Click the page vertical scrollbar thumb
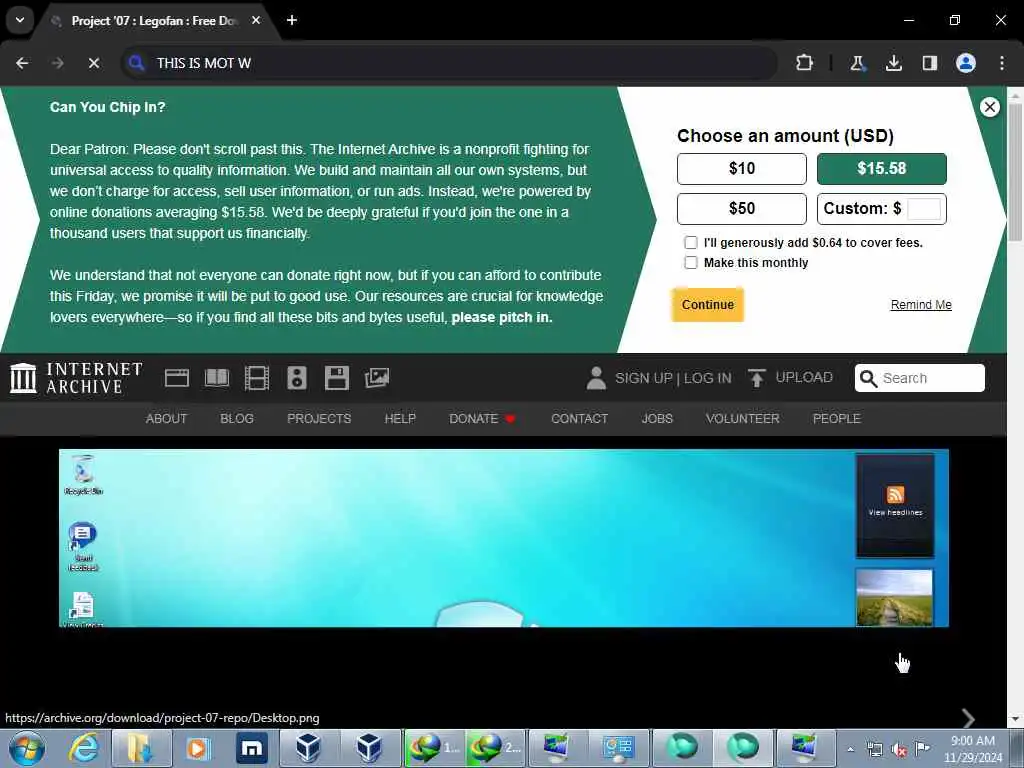 coord(1015,171)
